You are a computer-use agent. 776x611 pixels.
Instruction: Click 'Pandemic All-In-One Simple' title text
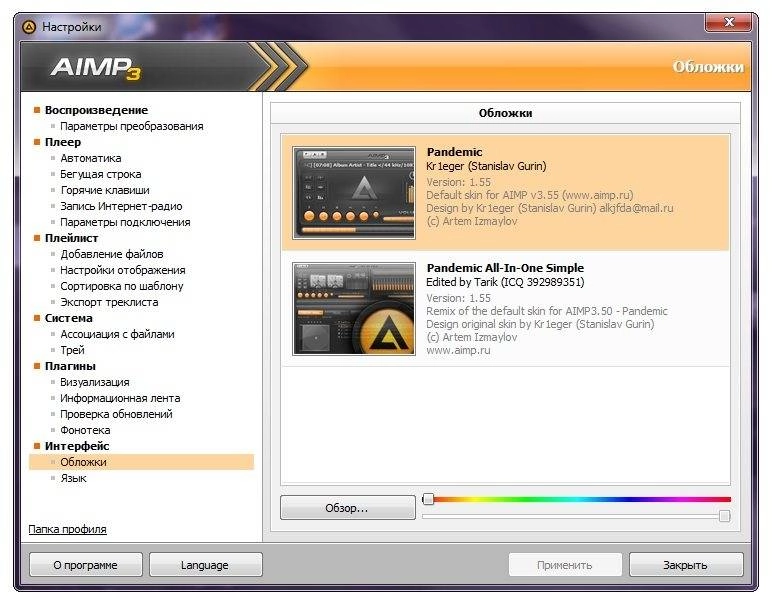[505, 268]
